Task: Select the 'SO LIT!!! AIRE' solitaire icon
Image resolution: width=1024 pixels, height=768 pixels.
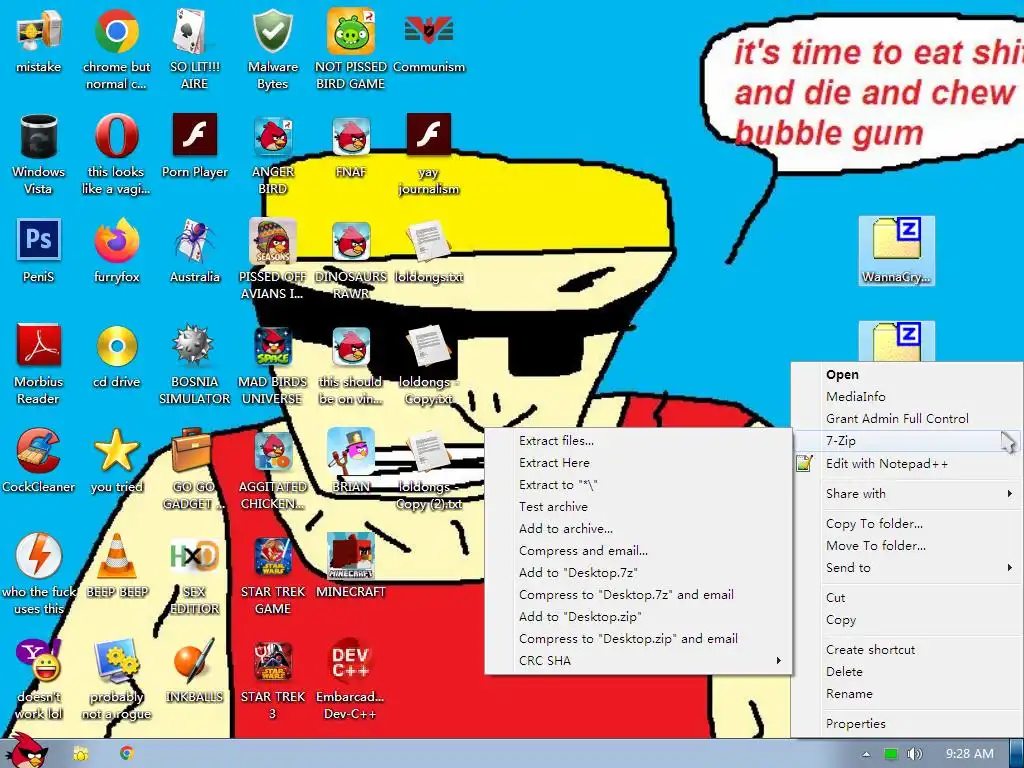Action: pyautogui.click(x=194, y=31)
